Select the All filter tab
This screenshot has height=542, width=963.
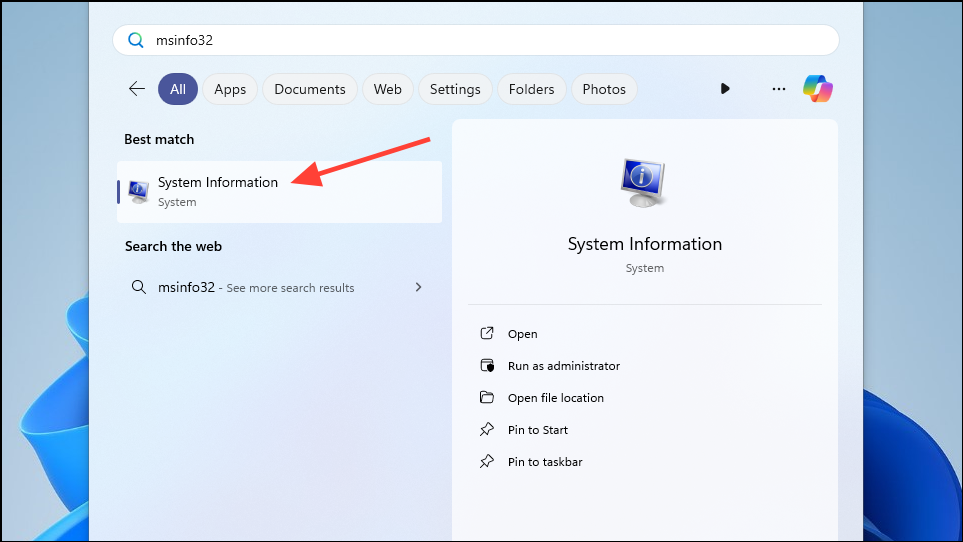(178, 89)
